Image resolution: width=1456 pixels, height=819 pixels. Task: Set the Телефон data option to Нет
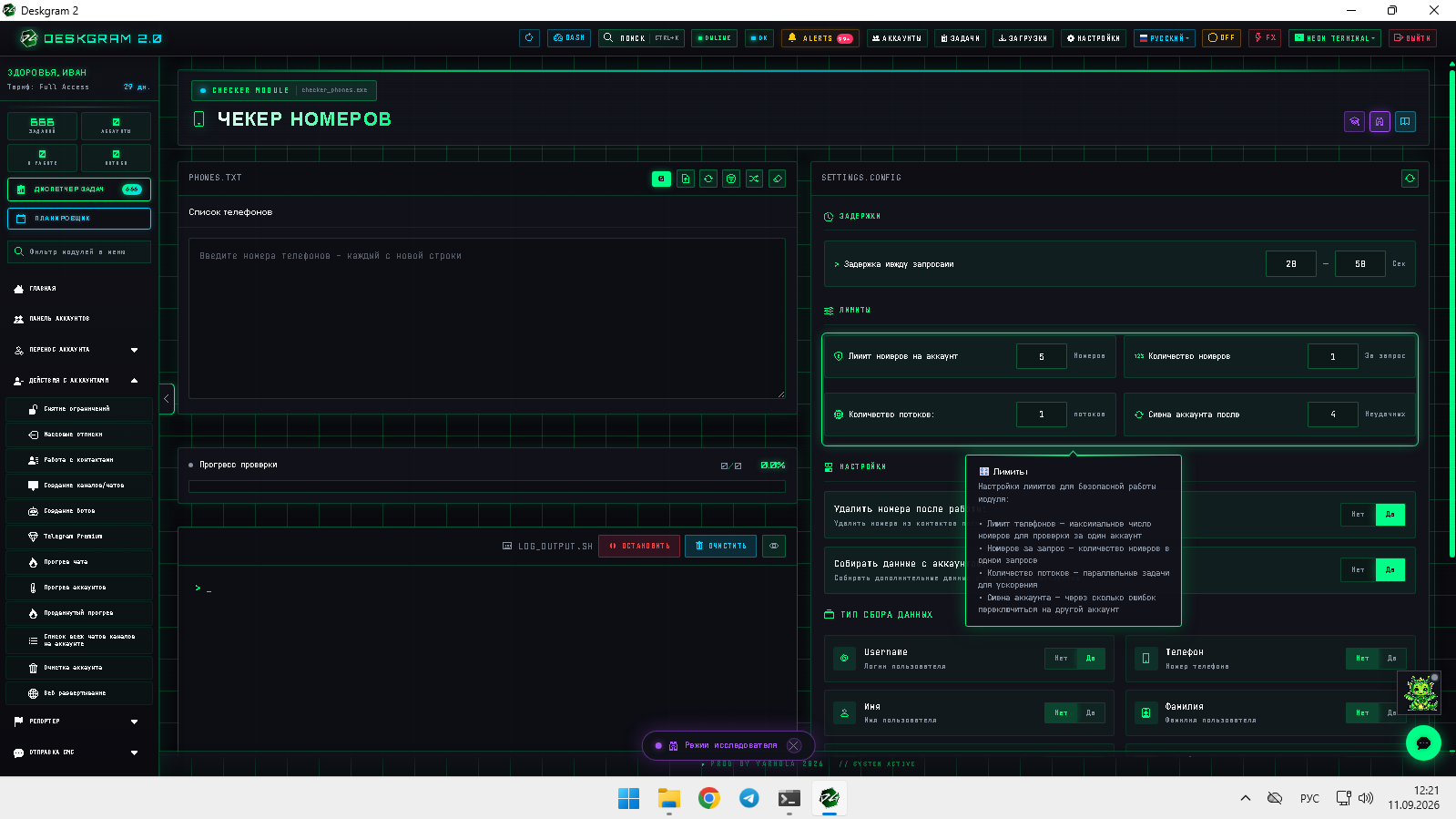(1362, 658)
